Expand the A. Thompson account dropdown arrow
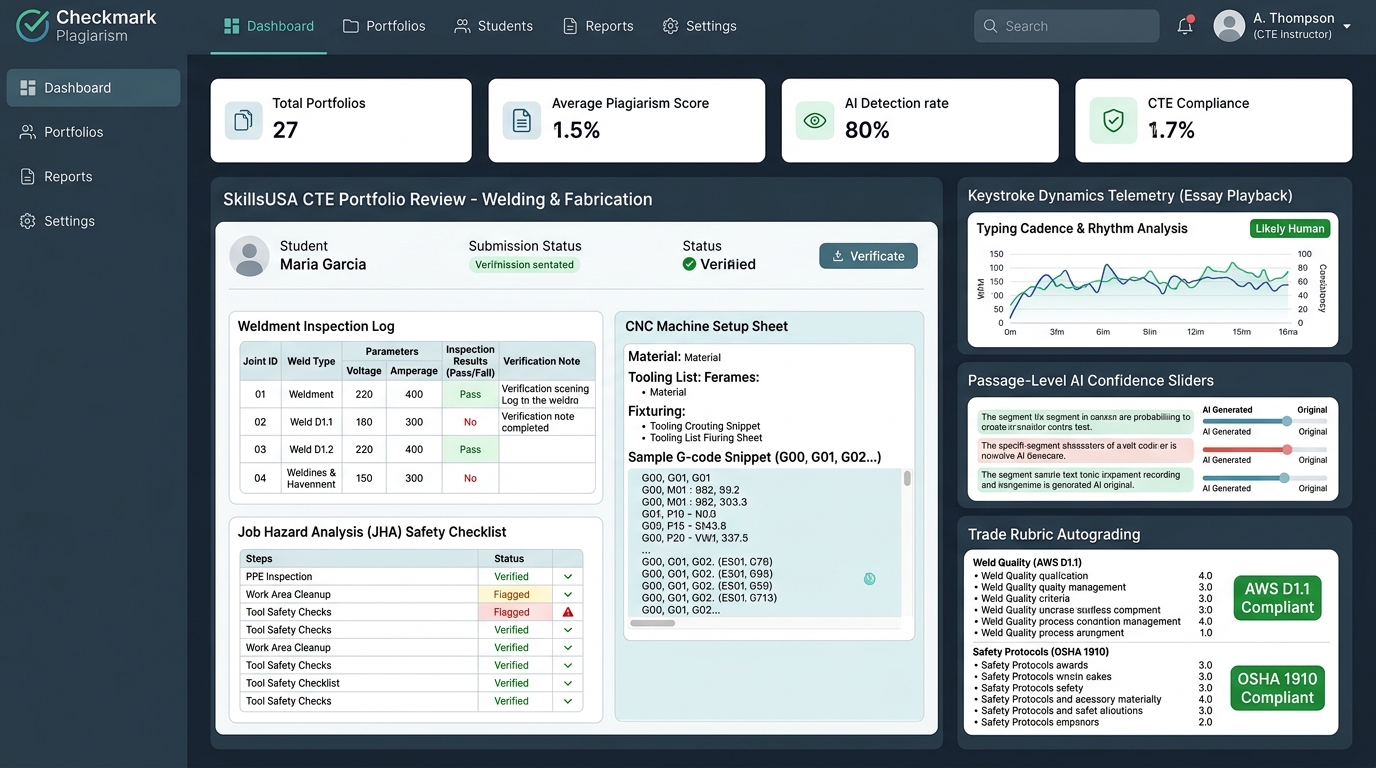1376x768 pixels. pyautogui.click(x=1347, y=27)
